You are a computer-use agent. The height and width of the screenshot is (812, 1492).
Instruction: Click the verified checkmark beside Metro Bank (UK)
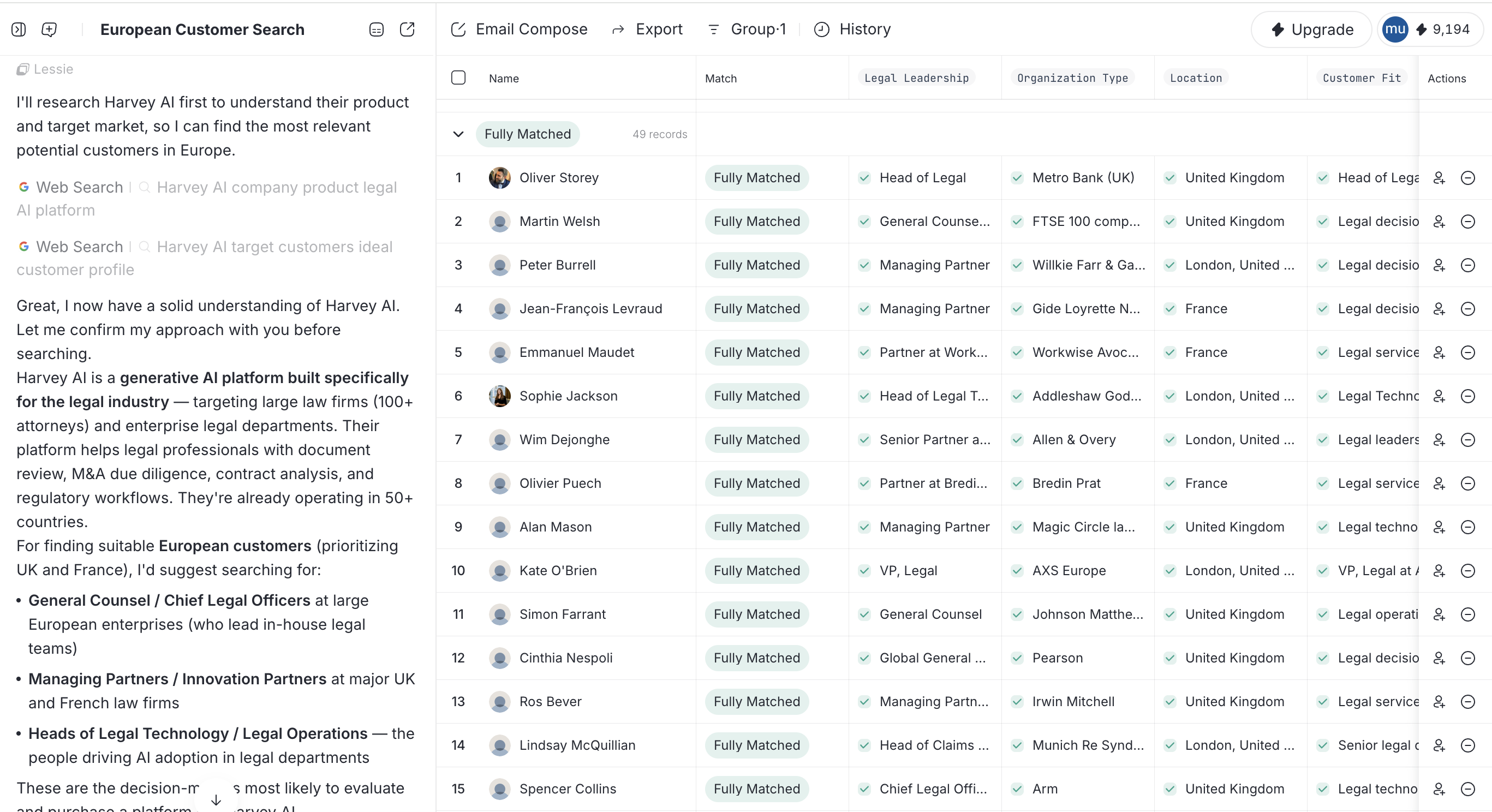pyautogui.click(x=1018, y=178)
